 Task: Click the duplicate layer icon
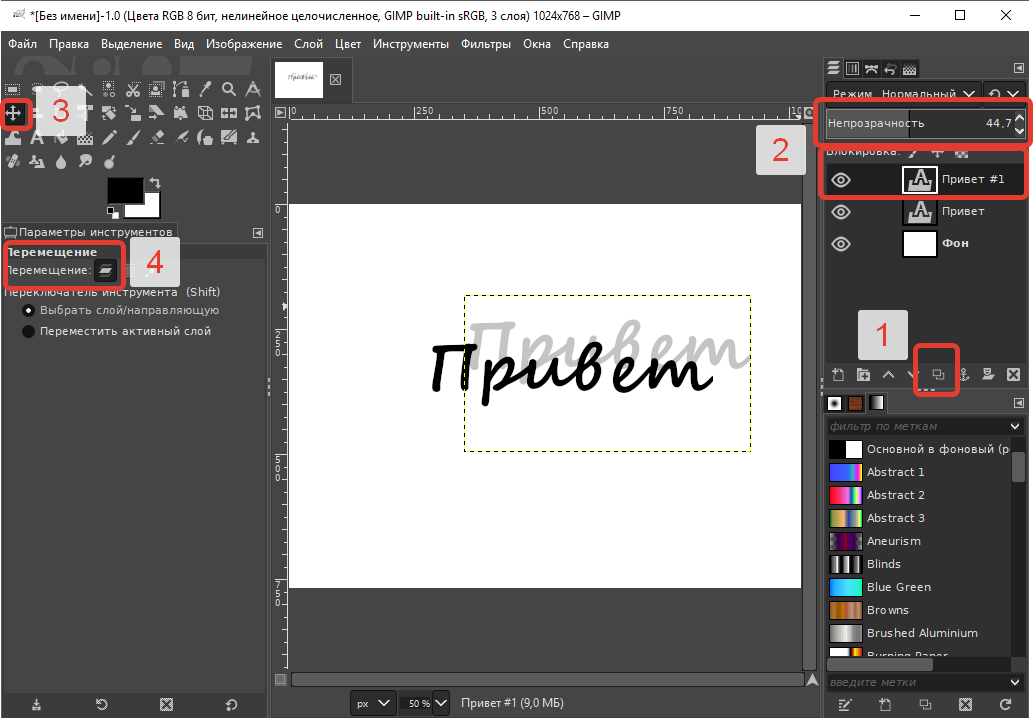[x=938, y=375]
